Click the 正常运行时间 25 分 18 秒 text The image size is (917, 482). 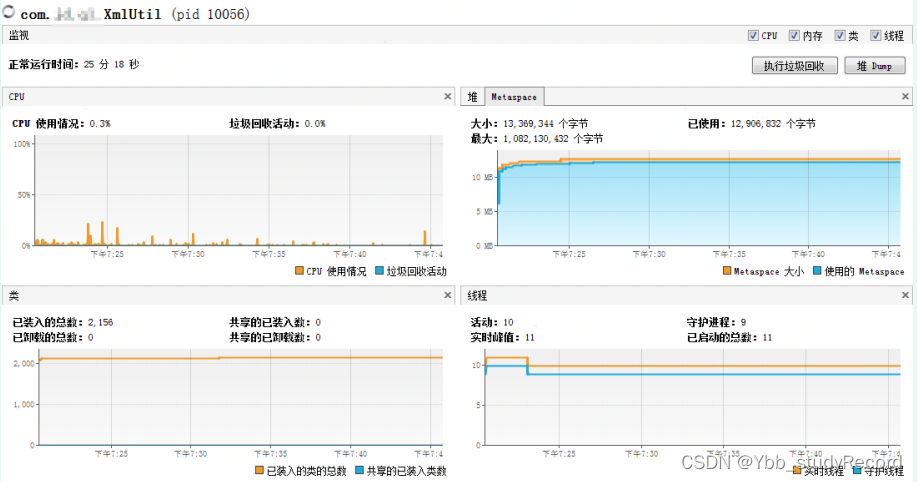74,64
